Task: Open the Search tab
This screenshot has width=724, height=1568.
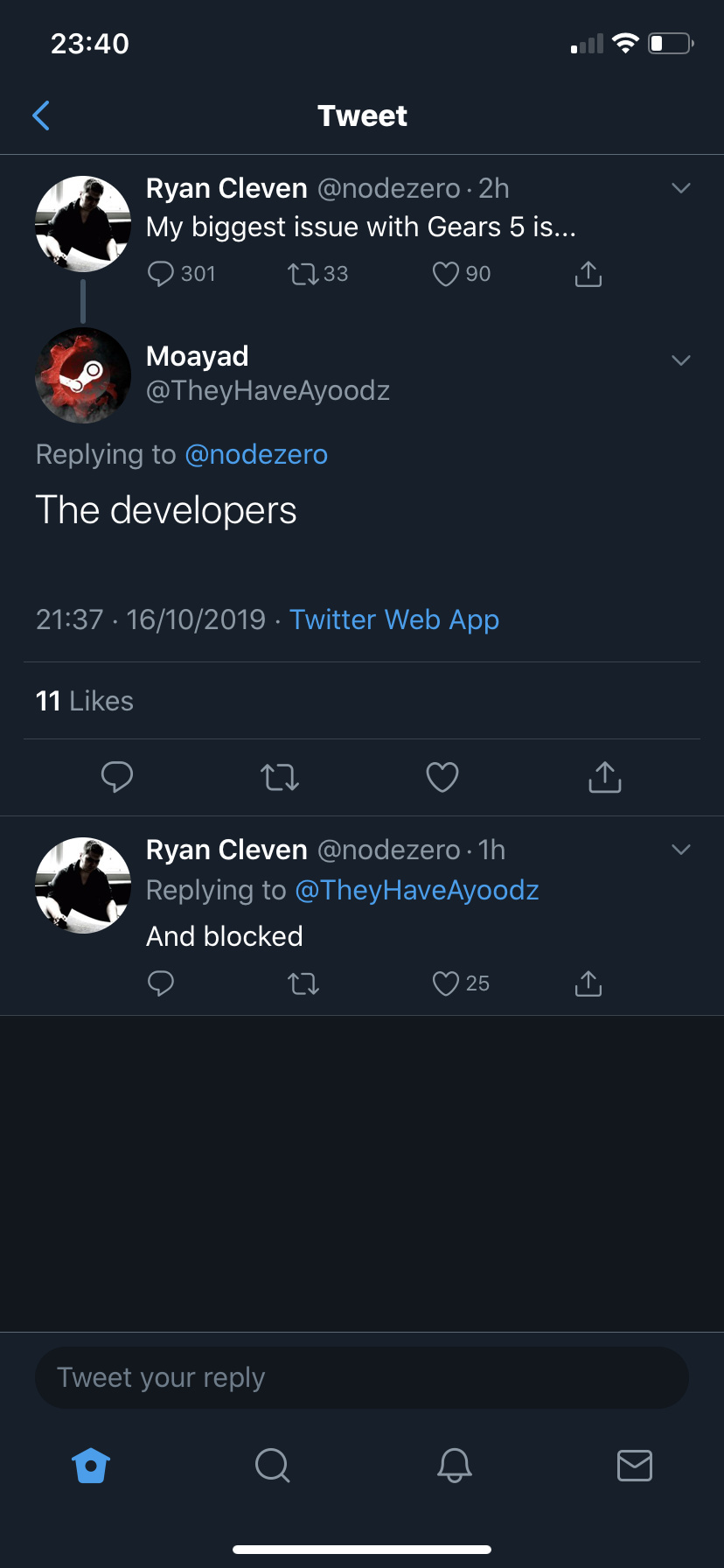Action: tap(272, 1466)
